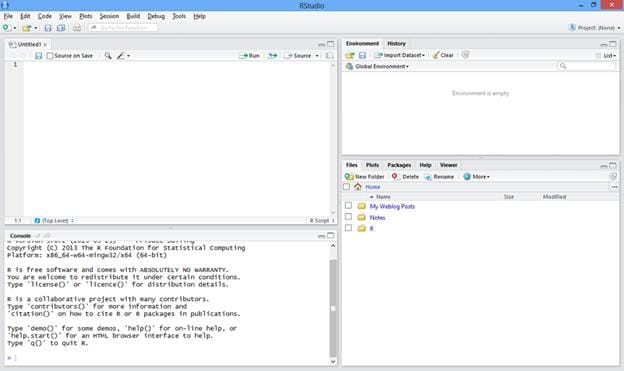Viewport: 624px width, 371px height.
Task: Open the Code menu
Action: tap(45, 16)
